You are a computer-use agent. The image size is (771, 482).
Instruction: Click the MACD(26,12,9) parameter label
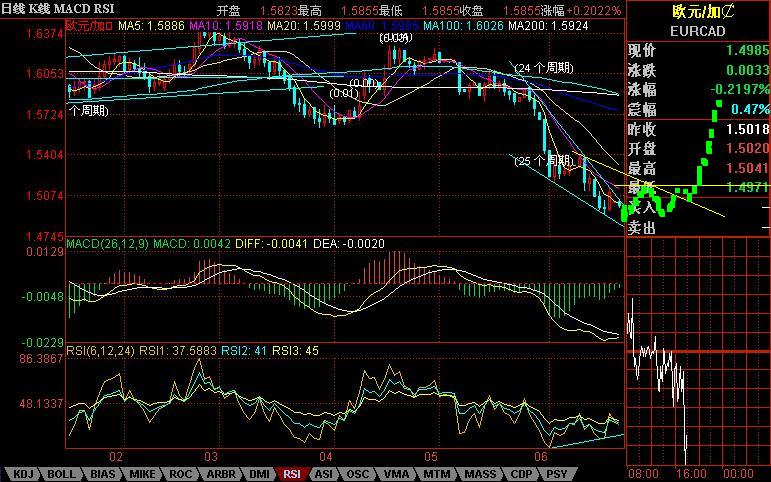[x=108, y=243]
